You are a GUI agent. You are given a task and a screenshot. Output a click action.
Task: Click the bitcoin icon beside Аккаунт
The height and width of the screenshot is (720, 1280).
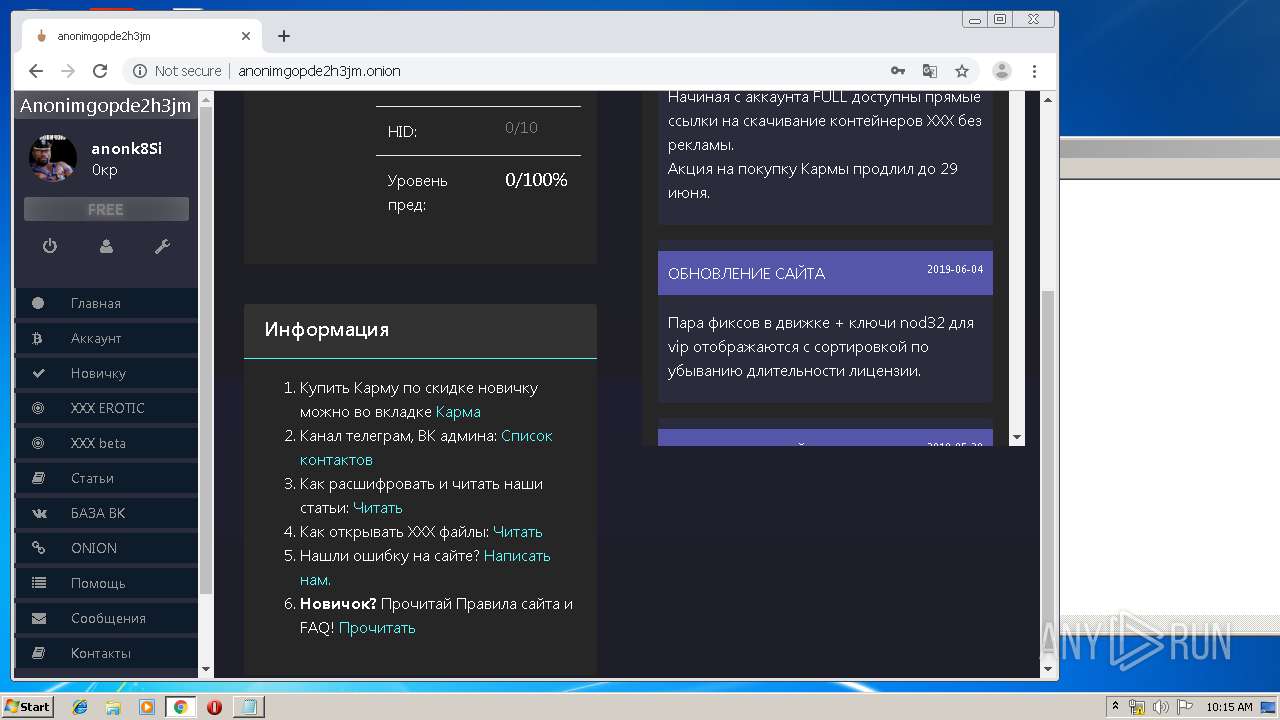click(38, 338)
